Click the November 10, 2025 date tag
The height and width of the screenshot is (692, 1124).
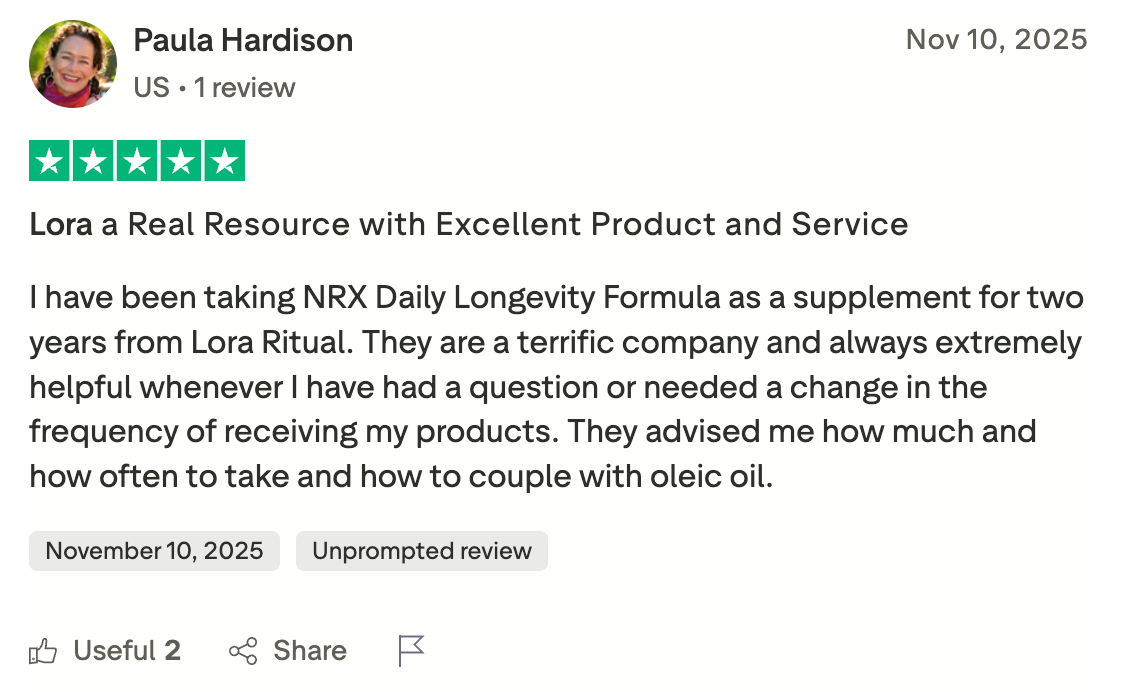[153, 550]
